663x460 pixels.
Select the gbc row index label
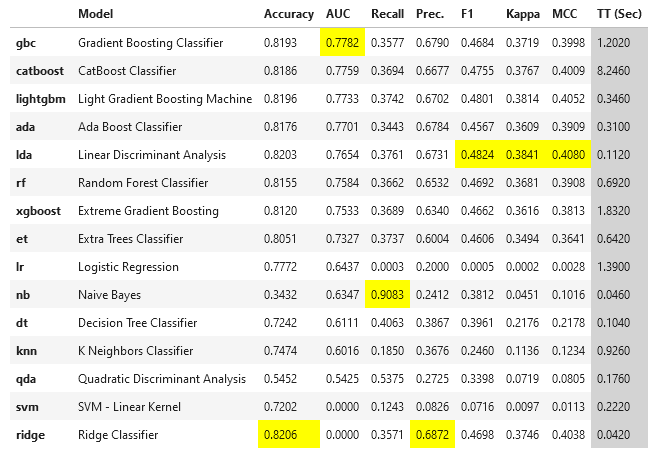tap(26, 43)
